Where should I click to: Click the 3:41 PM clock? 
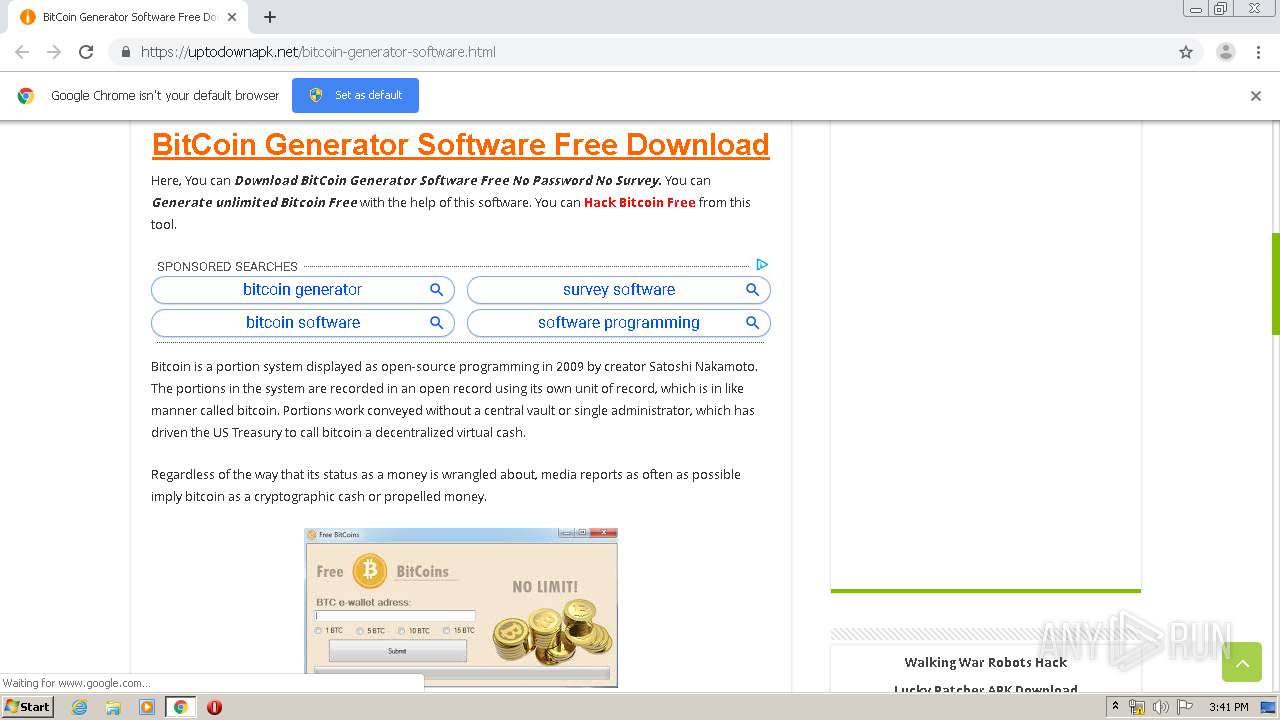pyautogui.click(x=1228, y=707)
